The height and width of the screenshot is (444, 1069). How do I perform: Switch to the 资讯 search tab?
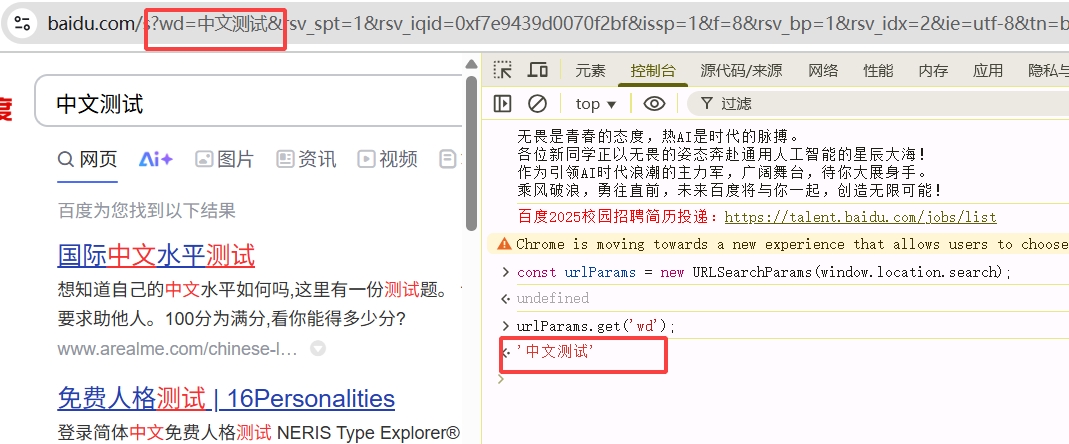[306, 160]
